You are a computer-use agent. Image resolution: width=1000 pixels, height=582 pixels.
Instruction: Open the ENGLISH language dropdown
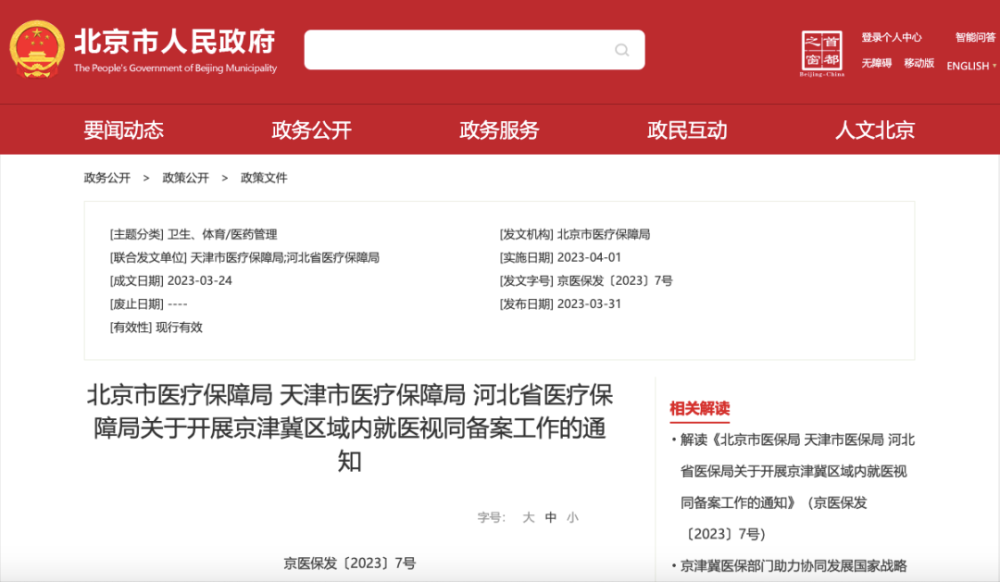(966, 66)
